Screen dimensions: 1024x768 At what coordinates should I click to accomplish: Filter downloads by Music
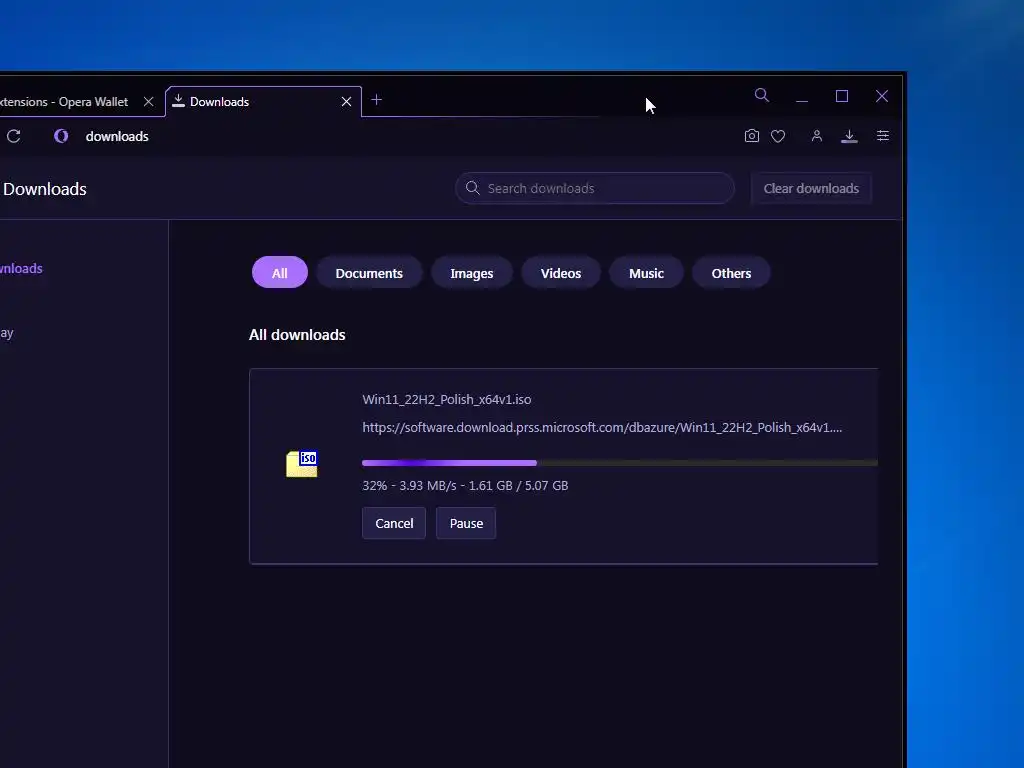647,273
